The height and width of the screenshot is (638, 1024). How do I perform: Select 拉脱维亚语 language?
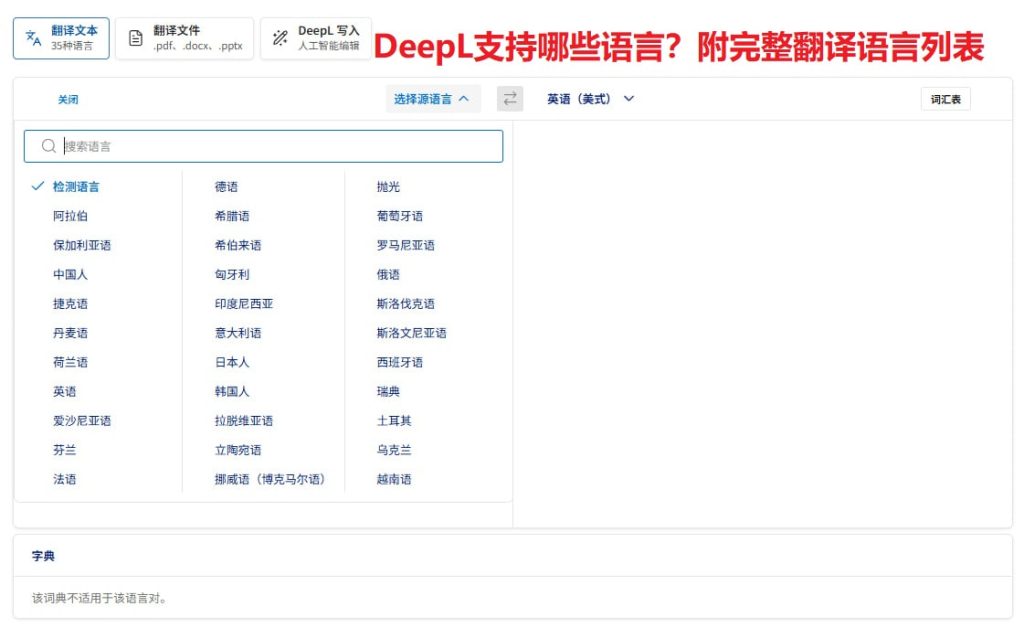pyautogui.click(x=244, y=421)
